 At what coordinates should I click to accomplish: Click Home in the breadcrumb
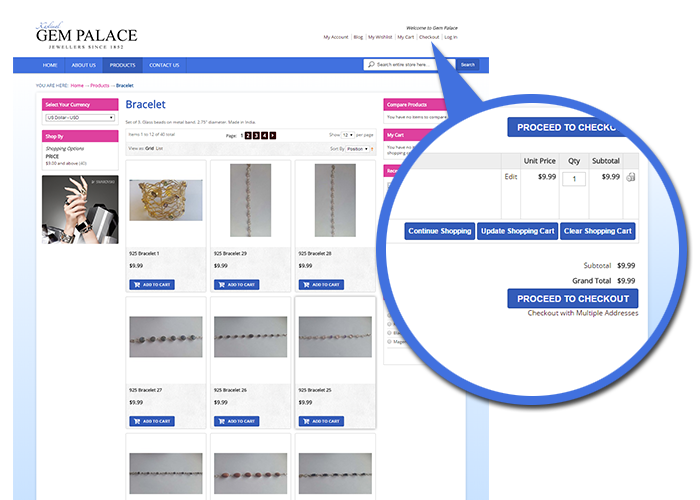coord(77,85)
